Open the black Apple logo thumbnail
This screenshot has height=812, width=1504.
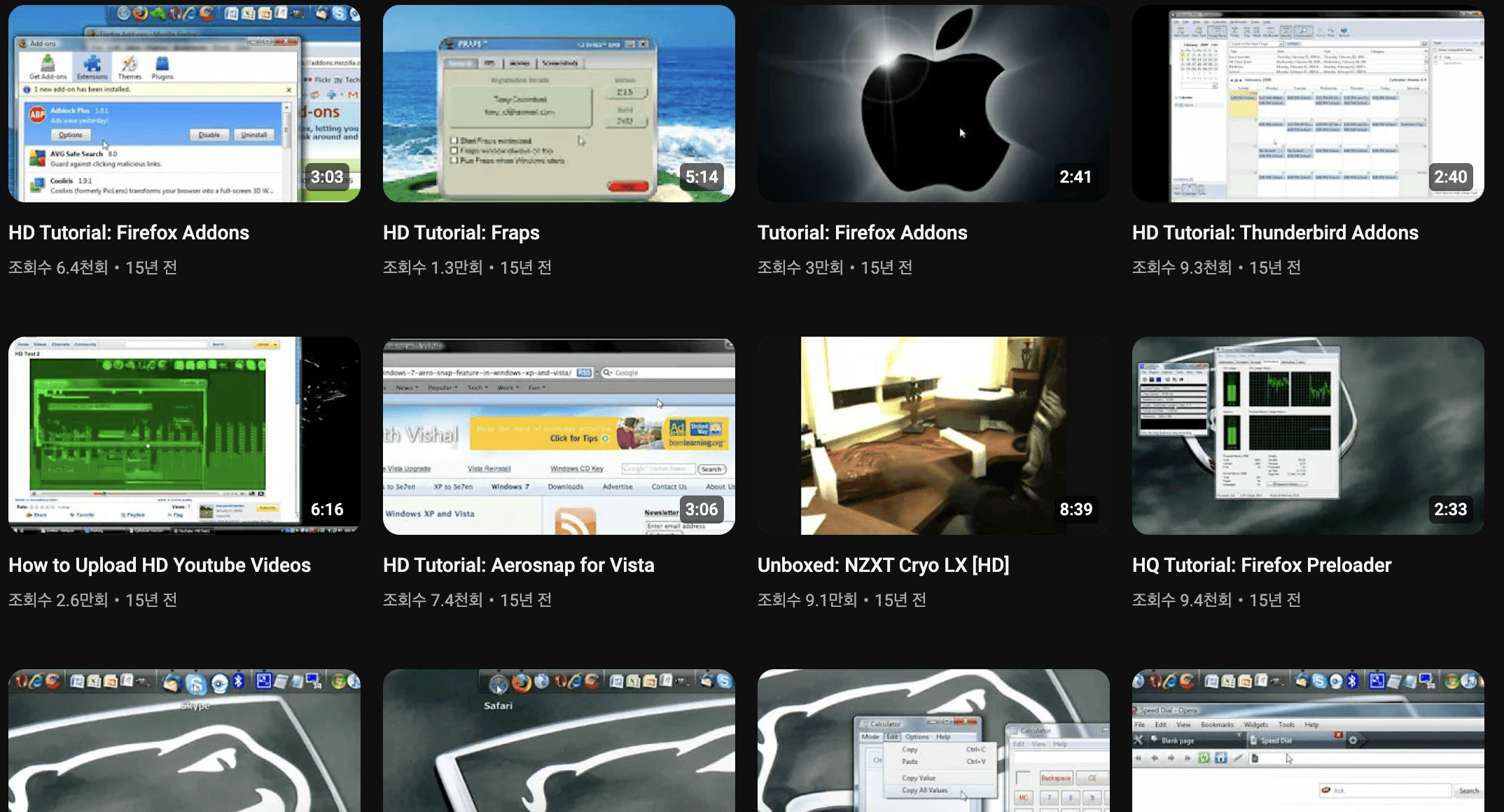tap(933, 104)
